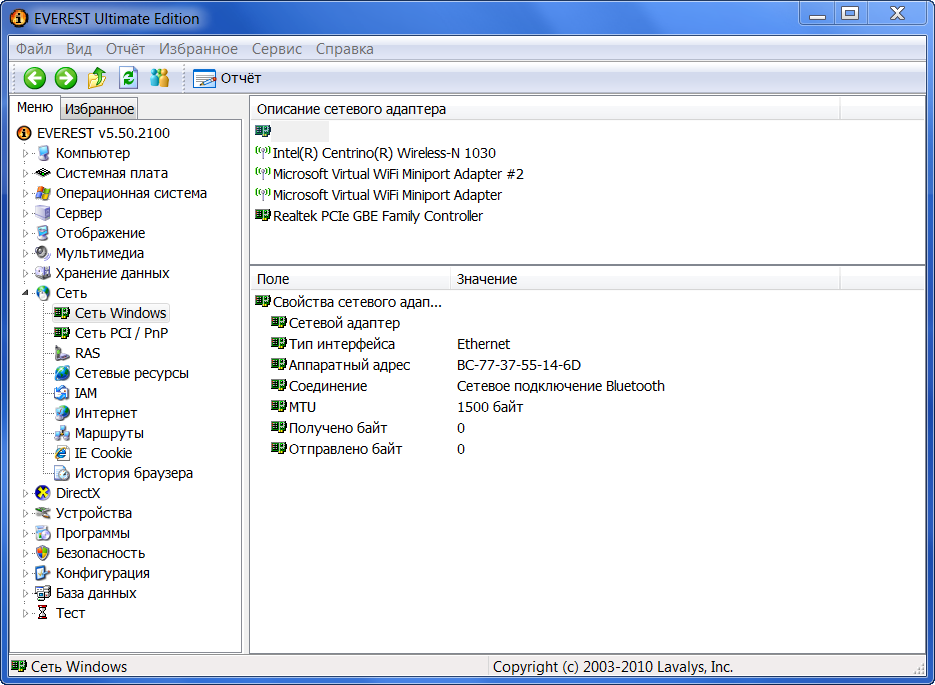Screen dimensions: 935x685
Task: Click the up-level folder arrow icon
Action: [97, 78]
